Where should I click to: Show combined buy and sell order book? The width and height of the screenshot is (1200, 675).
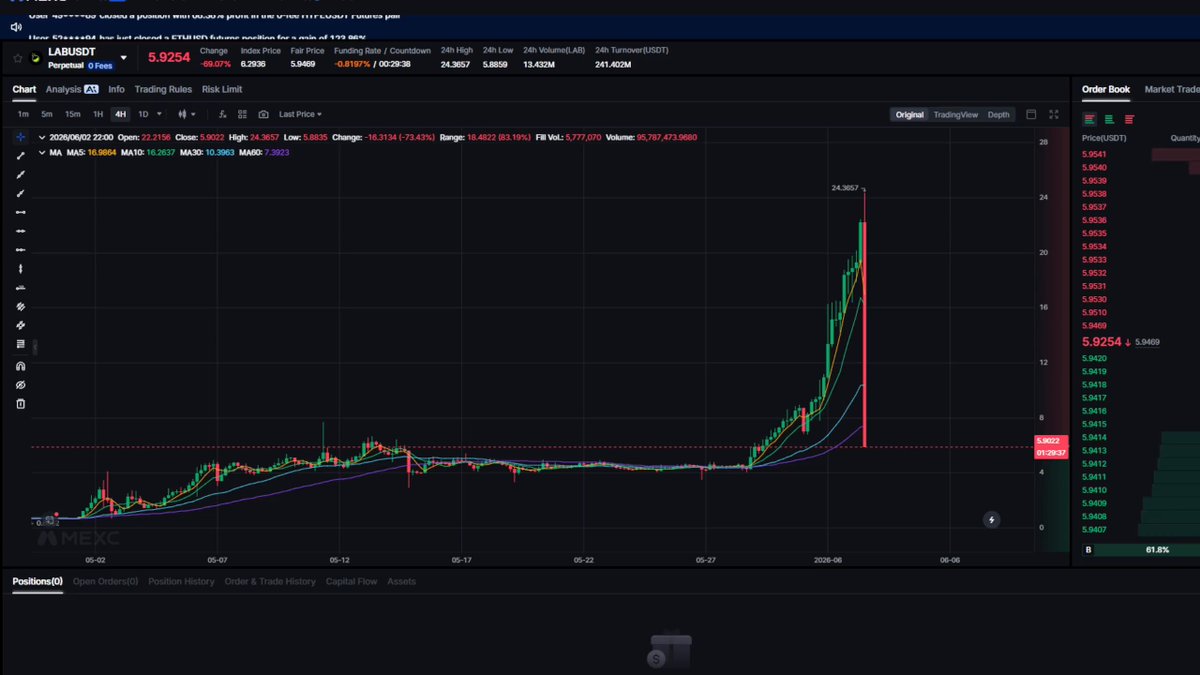click(x=1089, y=119)
